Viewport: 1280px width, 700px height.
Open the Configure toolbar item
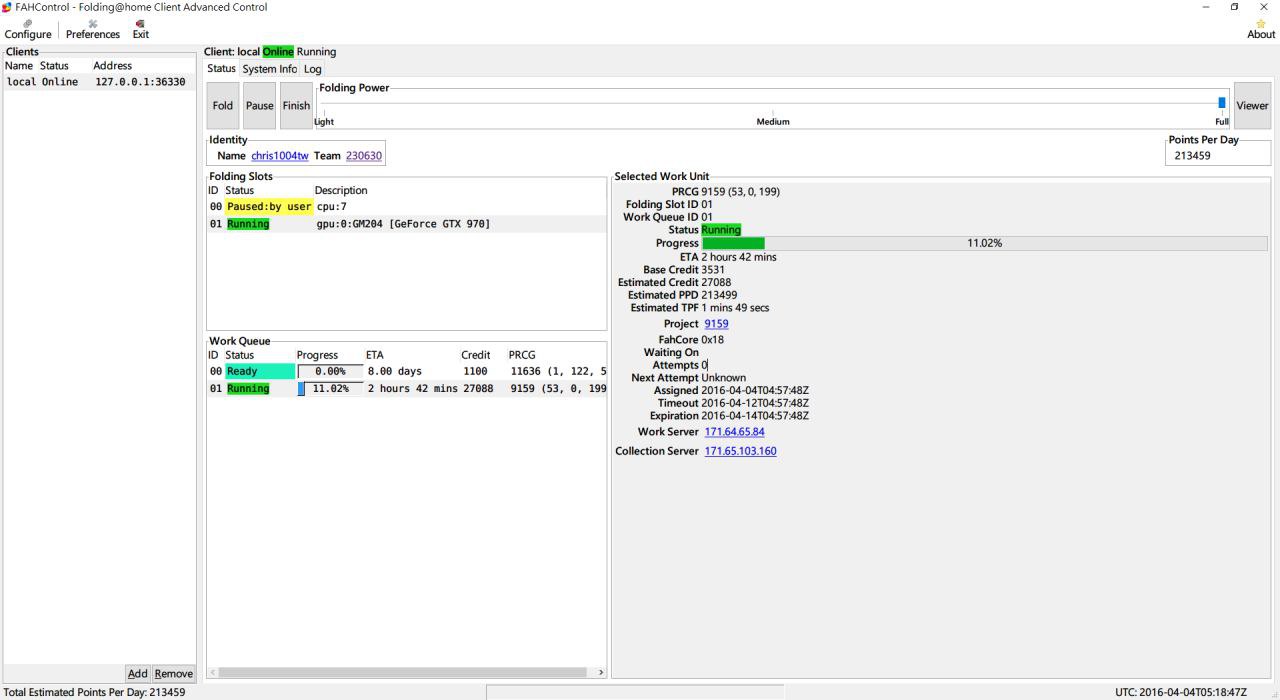(27, 29)
